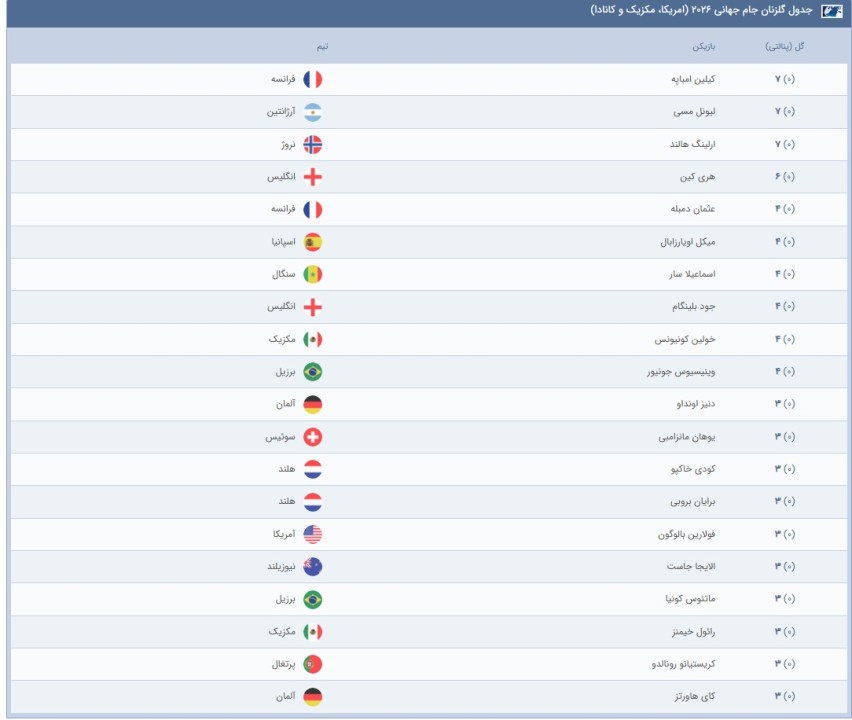Click the USA flag icon
852x720 pixels.
tap(312, 534)
